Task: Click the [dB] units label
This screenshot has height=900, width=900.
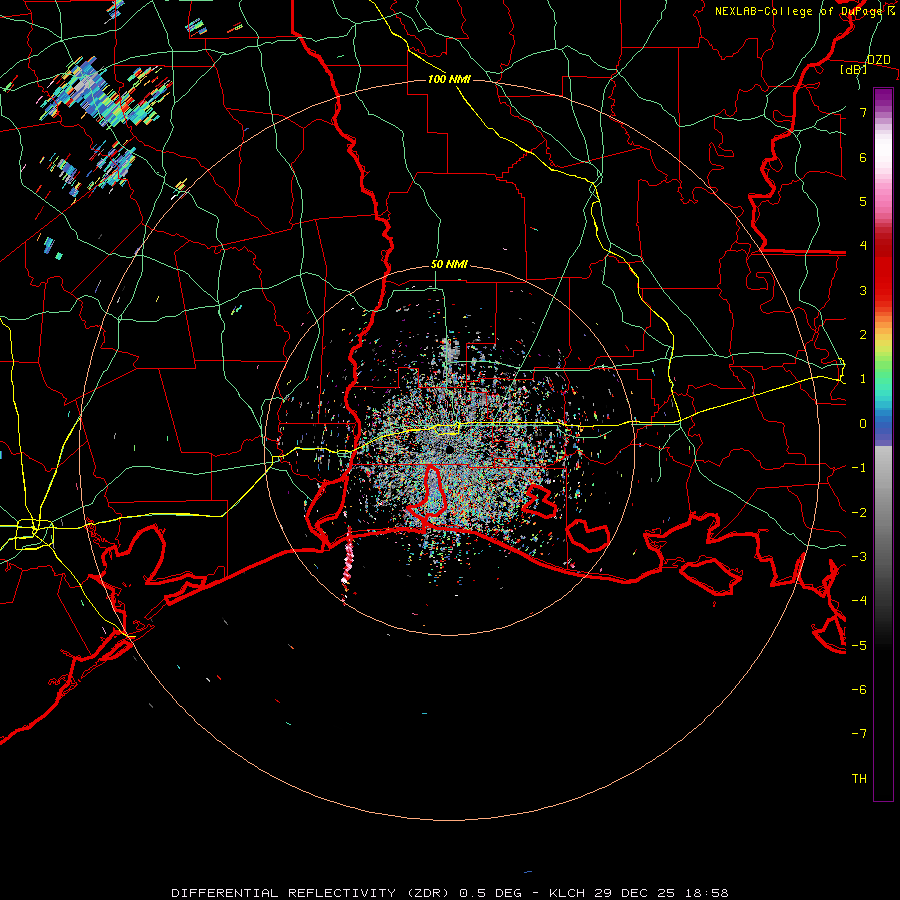Action: click(x=853, y=69)
